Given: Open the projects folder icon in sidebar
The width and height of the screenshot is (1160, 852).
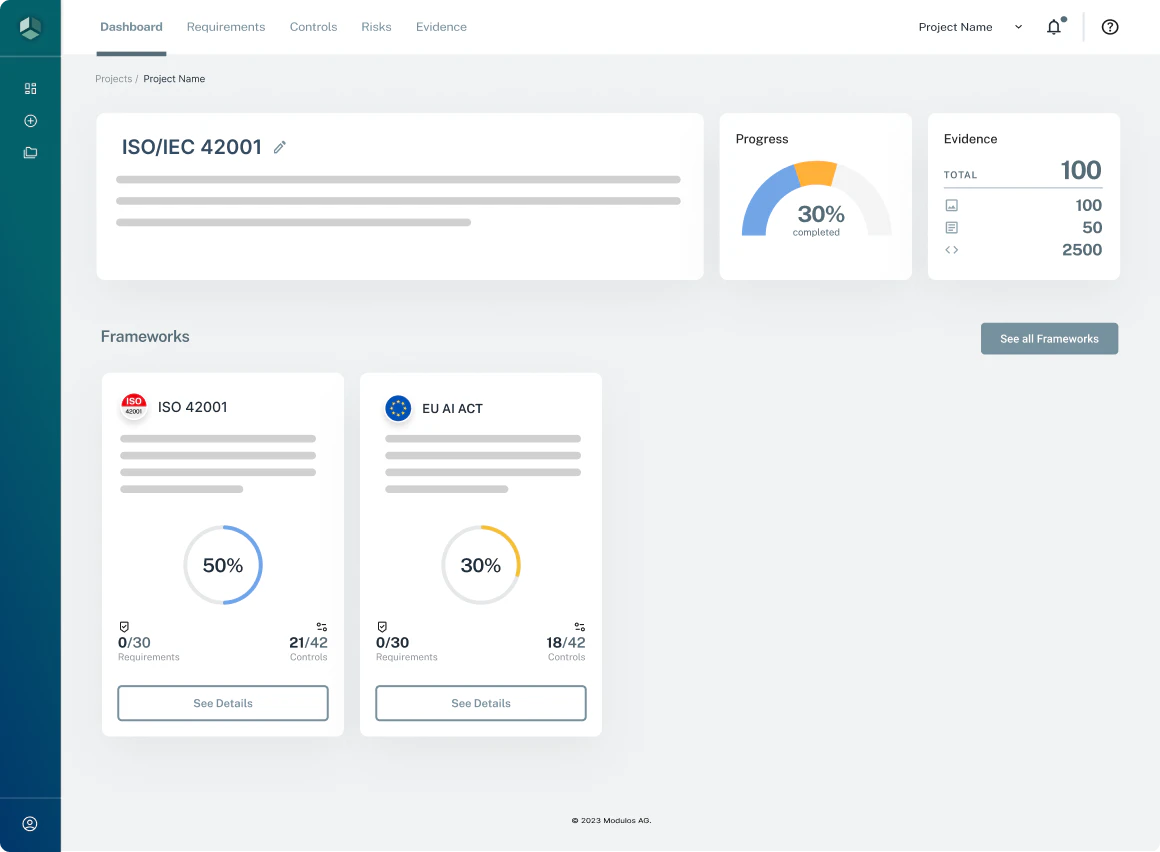Looking at the screenshot, I should pyautogui.click(x=30, y=152).
